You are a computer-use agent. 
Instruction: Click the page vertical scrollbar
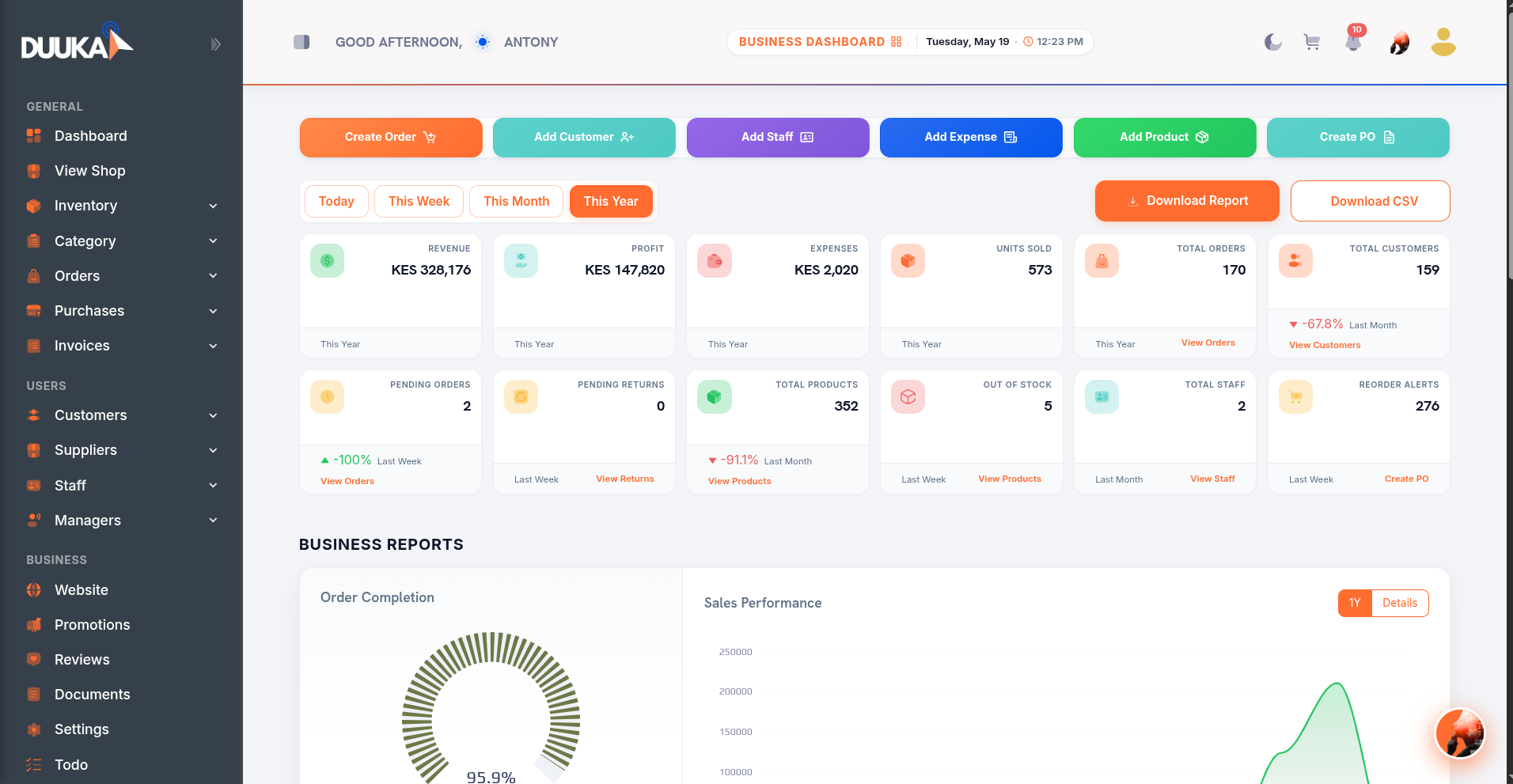point(1510,392)
